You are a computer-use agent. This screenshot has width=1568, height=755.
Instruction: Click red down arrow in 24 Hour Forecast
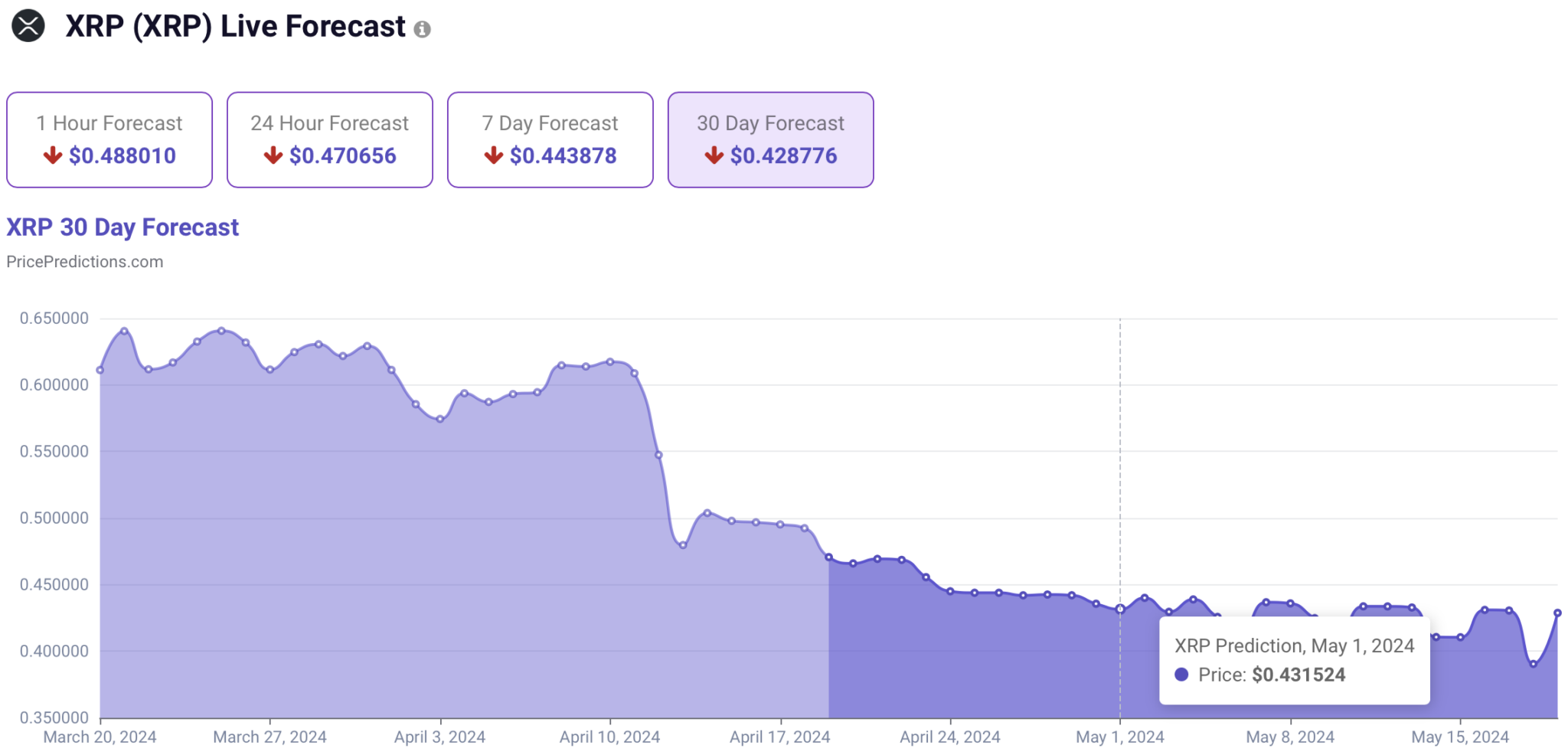[x=273, y=155]
